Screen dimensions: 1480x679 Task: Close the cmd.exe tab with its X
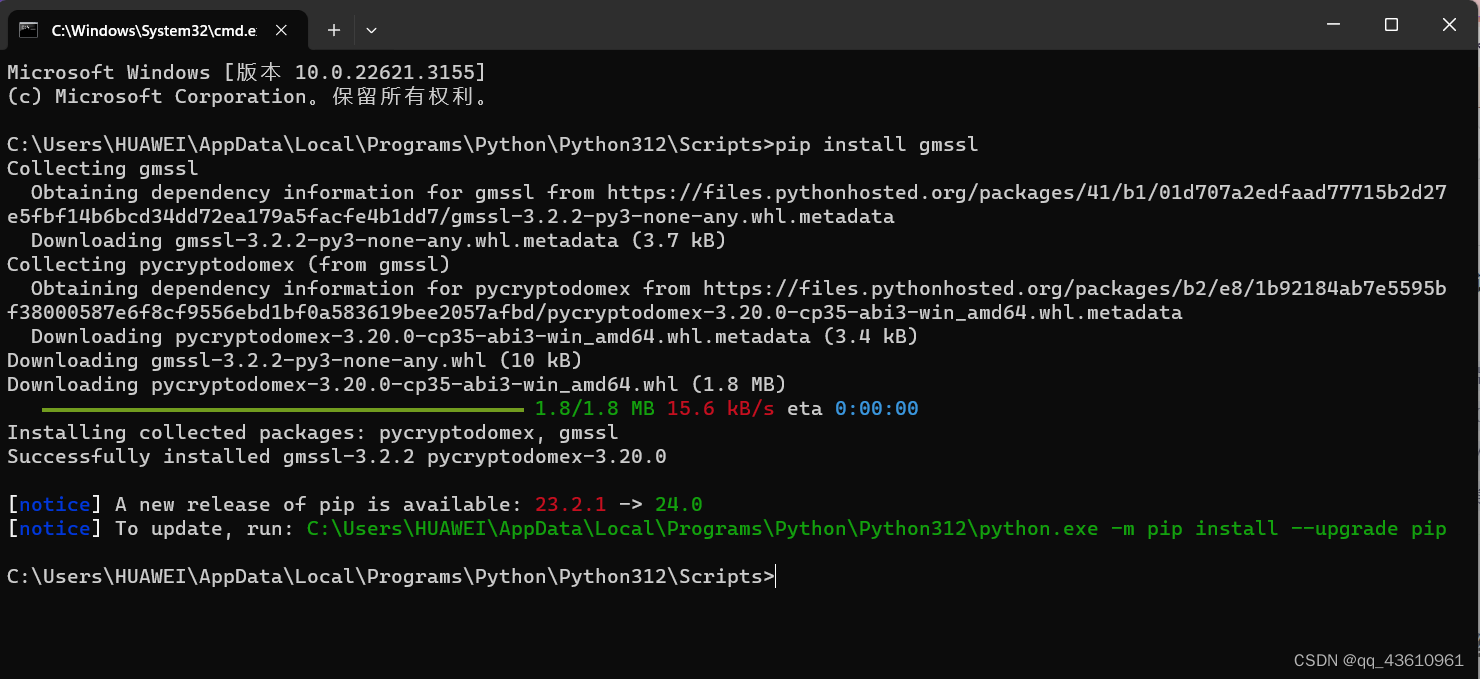tap(279, 29)
